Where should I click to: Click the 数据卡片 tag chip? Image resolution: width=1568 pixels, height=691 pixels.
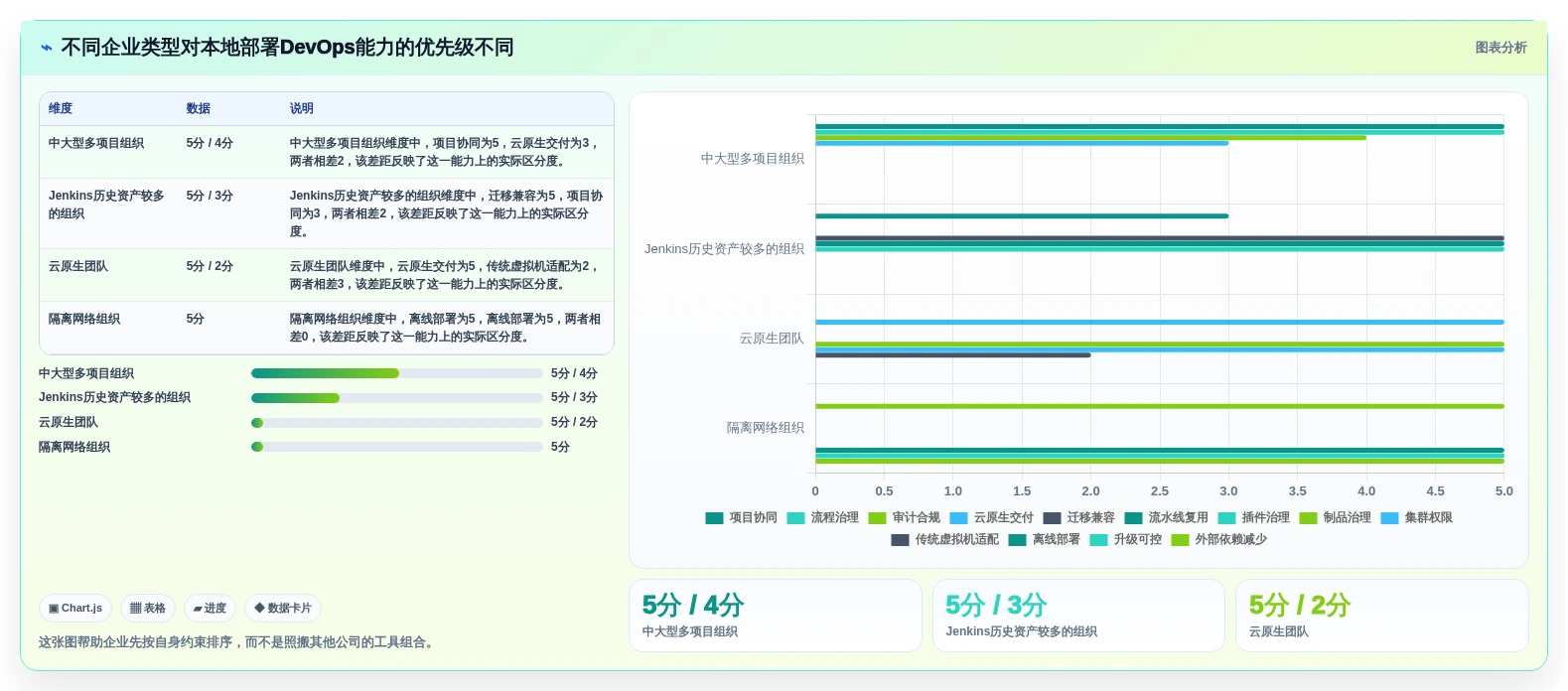point(283,608)
